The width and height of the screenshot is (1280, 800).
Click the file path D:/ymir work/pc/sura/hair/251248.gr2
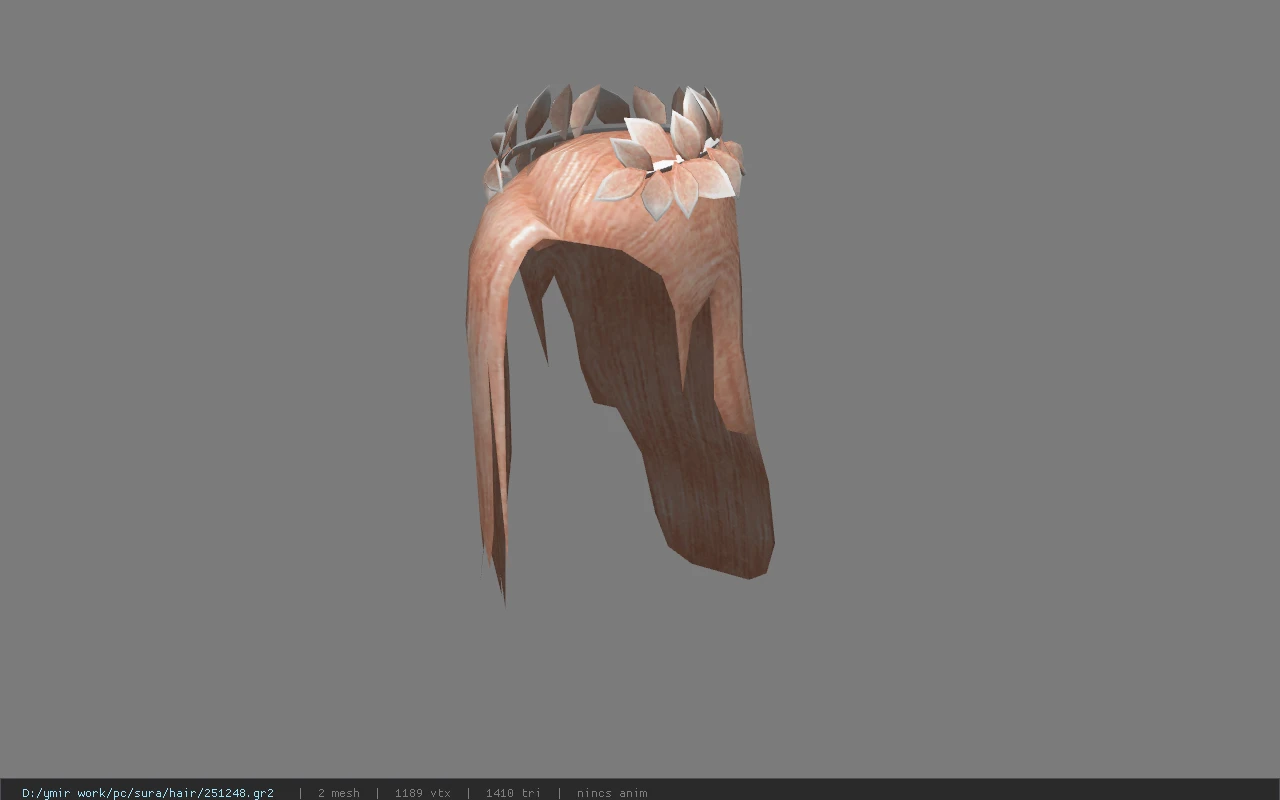tap(148, 793)
